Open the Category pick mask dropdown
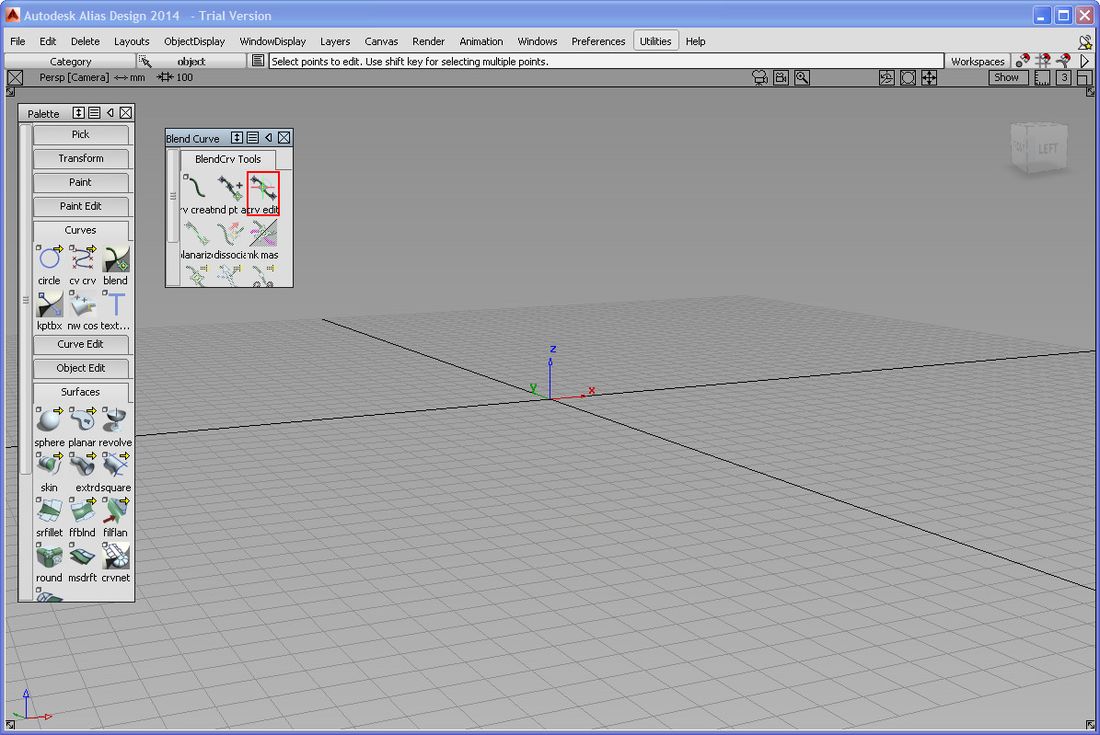Image resolution: width=1100 pixels, height=735 pixels. pos(70,61)
